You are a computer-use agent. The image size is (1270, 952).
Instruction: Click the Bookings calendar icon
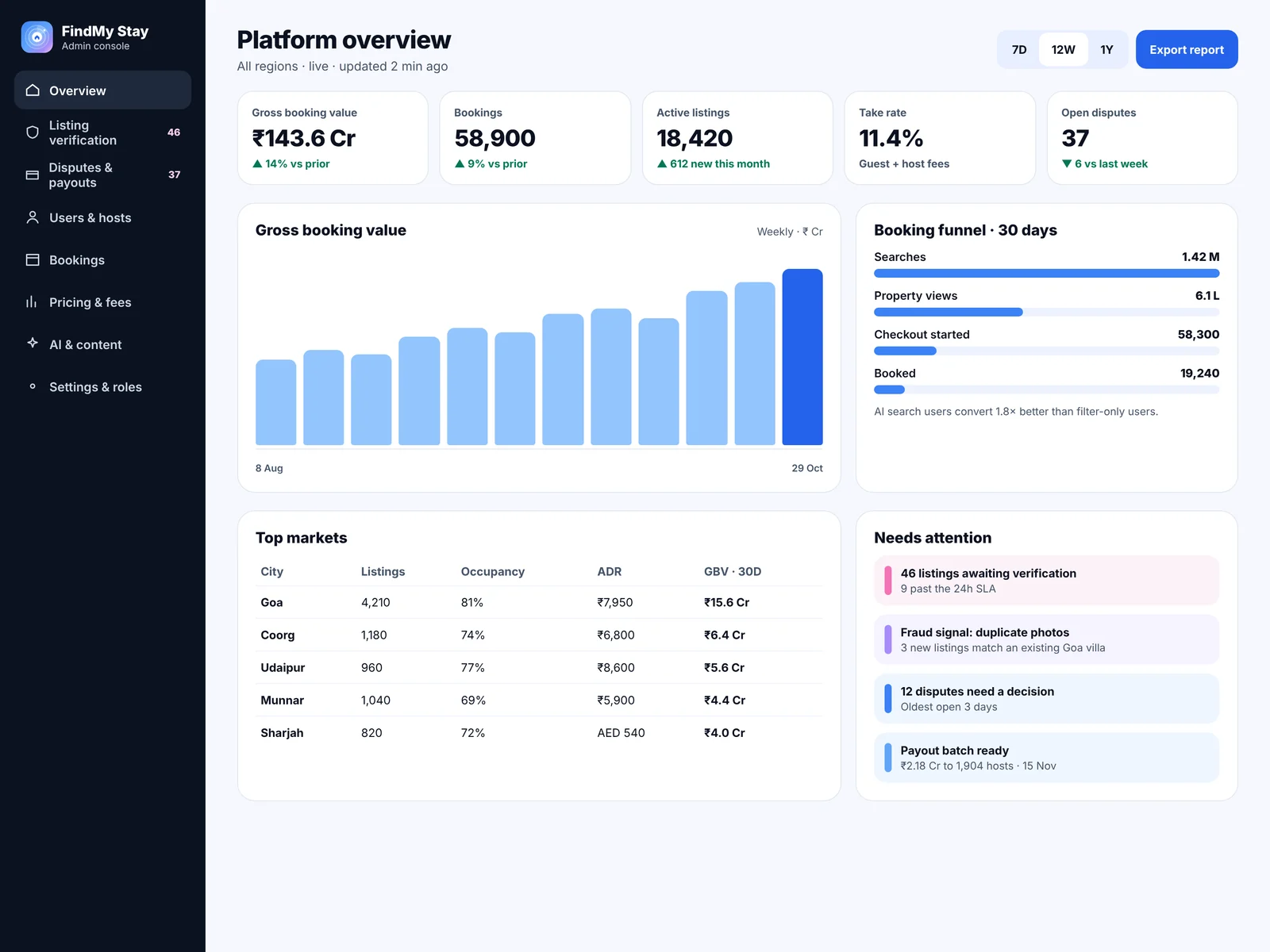33,259
